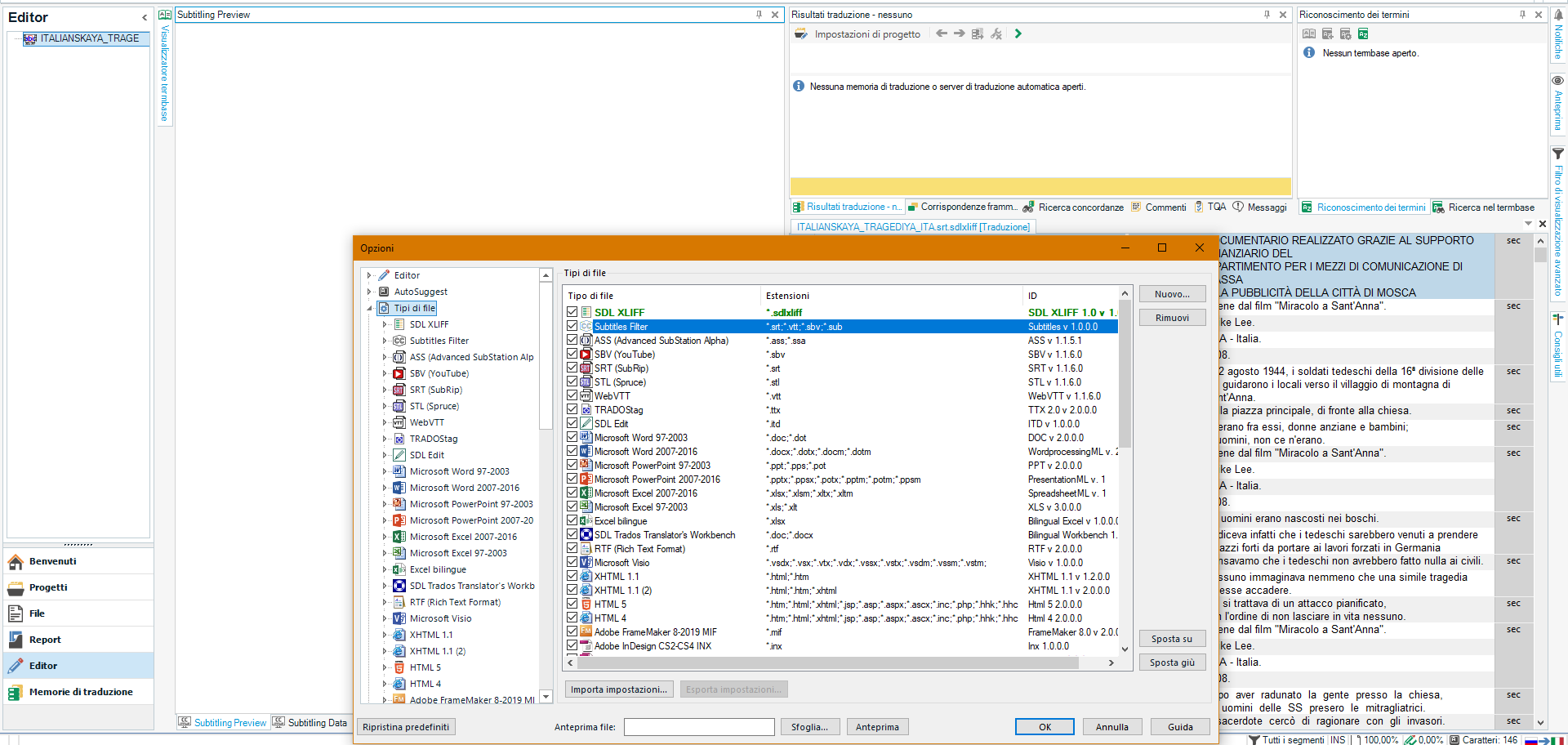Open the Commenti tab

pos(1159,207)
